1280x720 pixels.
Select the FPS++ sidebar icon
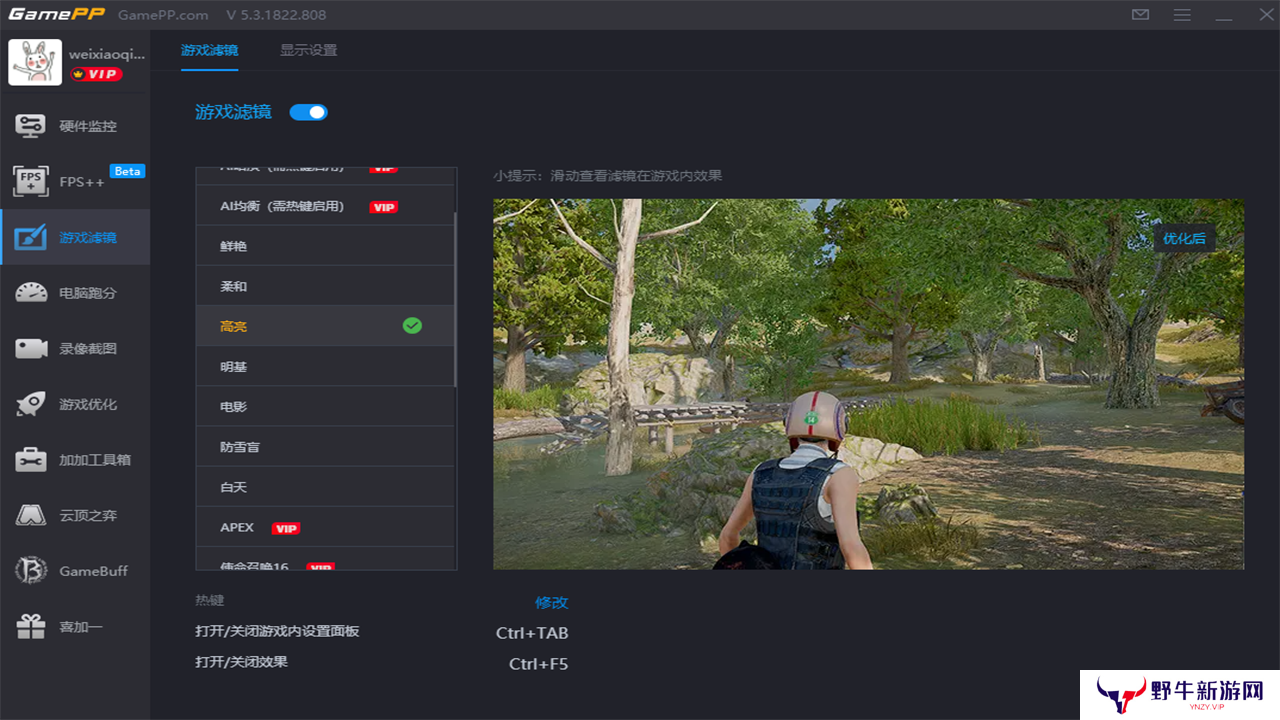31,181
